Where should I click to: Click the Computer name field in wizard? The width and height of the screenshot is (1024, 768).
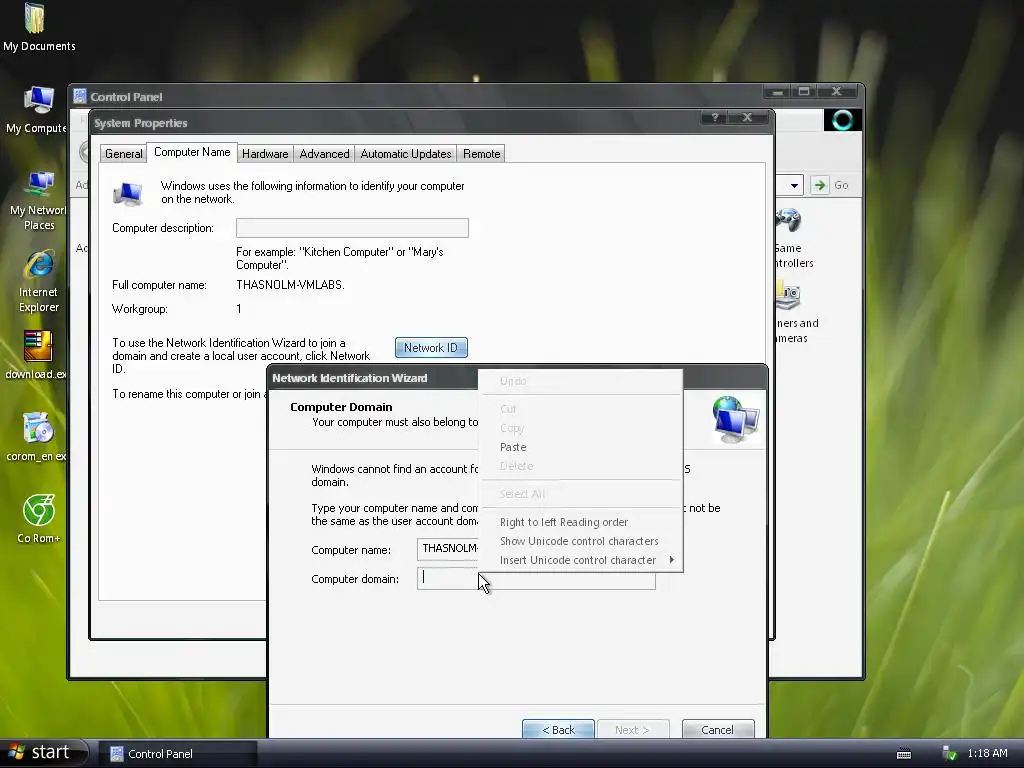[448, 549]
